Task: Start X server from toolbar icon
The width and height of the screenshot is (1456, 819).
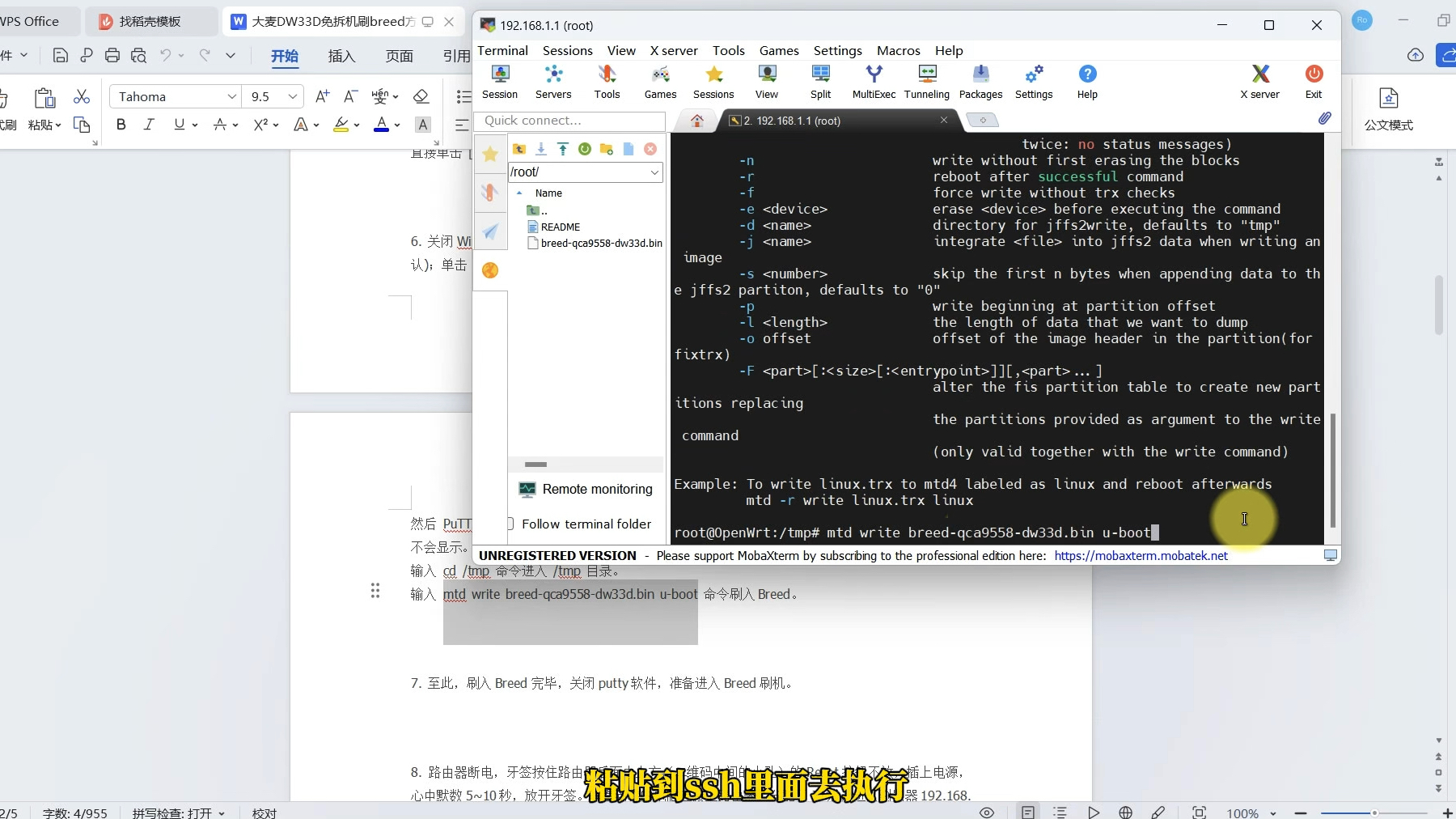Action: (x=1260, y=83)
